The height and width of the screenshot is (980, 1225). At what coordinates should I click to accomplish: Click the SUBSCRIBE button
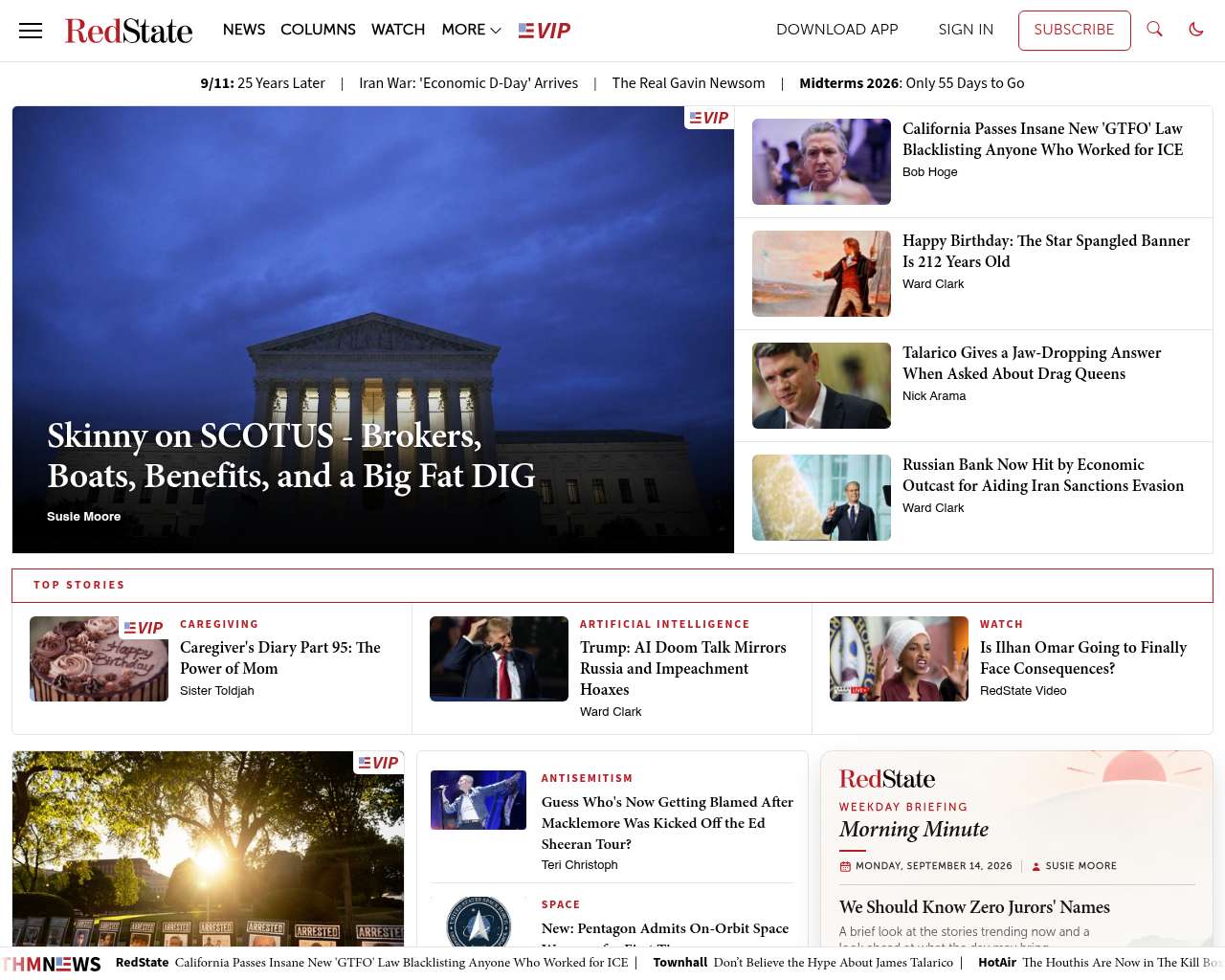point(1074,31)
